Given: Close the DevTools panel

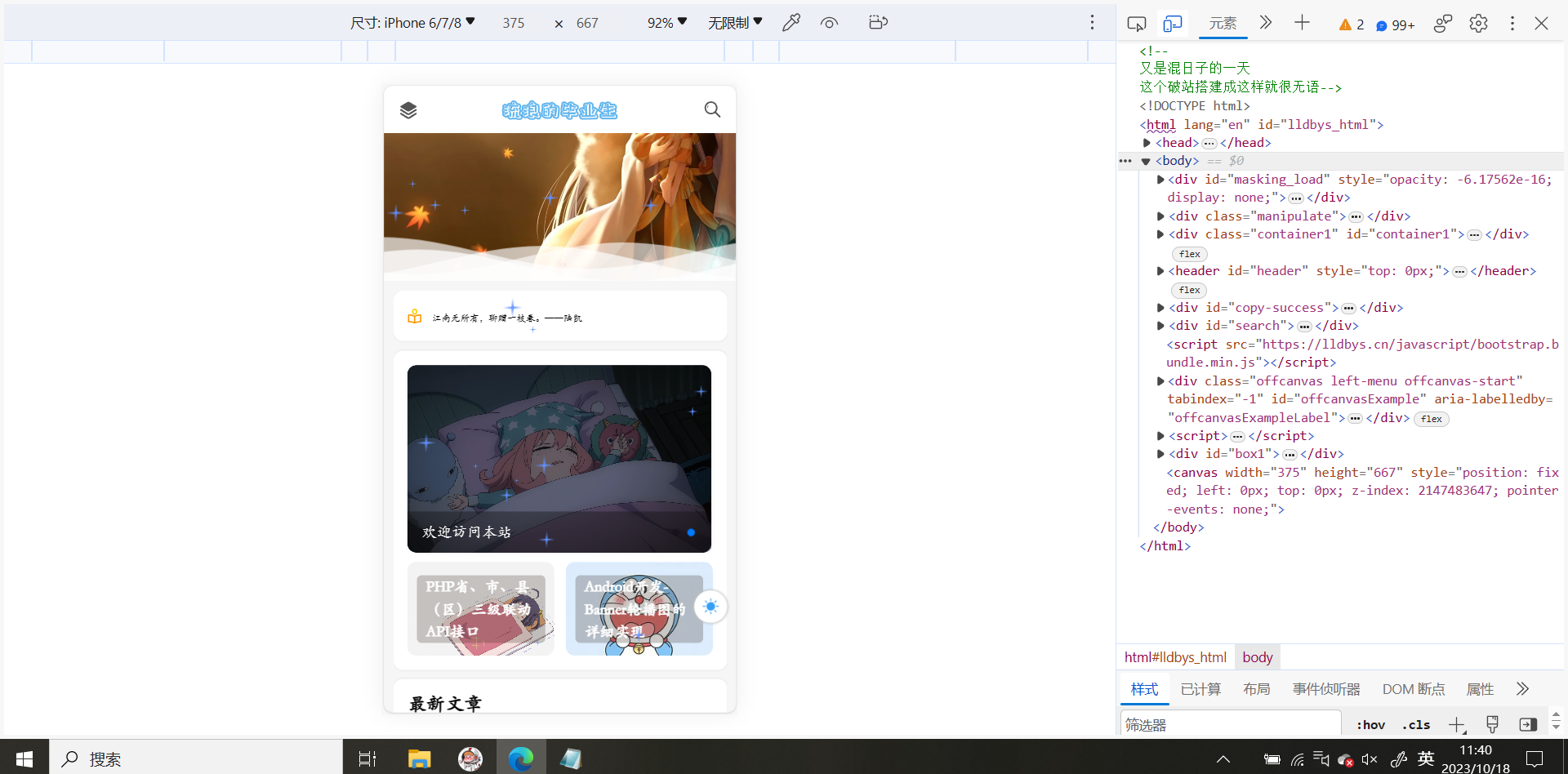Looking at the screenshot, I should [x=1541, y=24].
